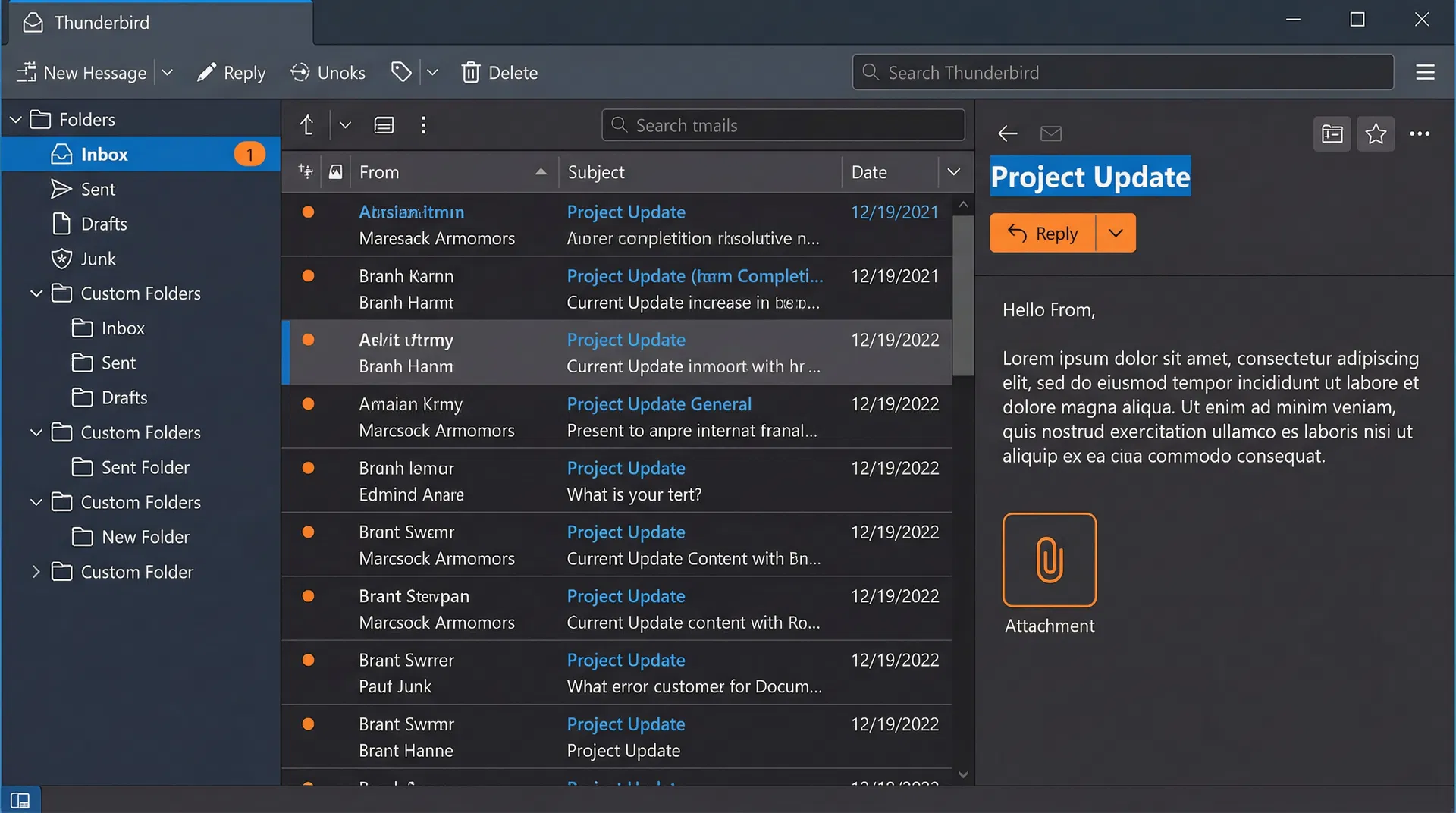Sort messages by the Date column header
Viewport: 1456px width, 813px height.
pos(869,172)
